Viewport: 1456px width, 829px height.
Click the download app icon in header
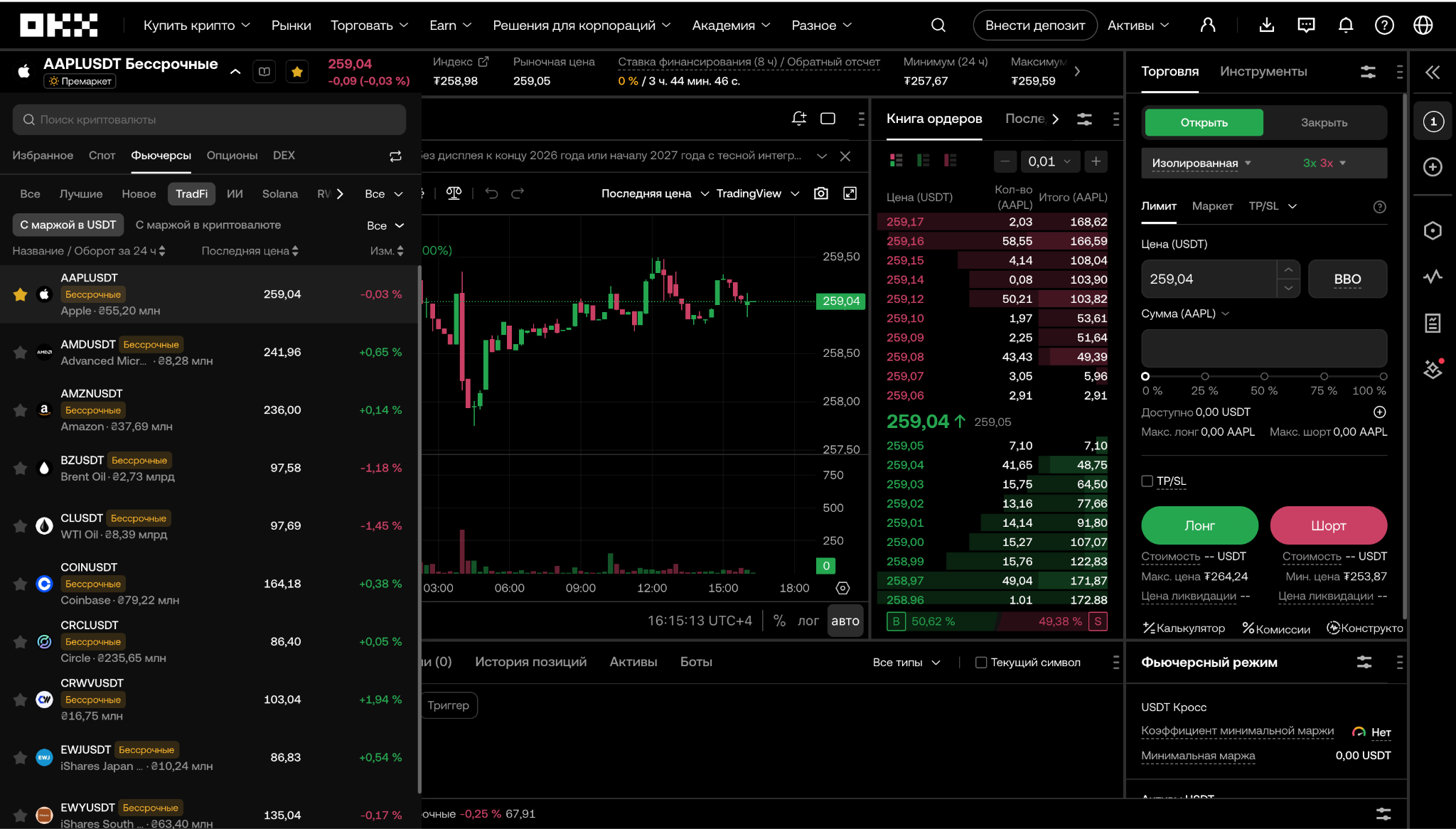1266,26
